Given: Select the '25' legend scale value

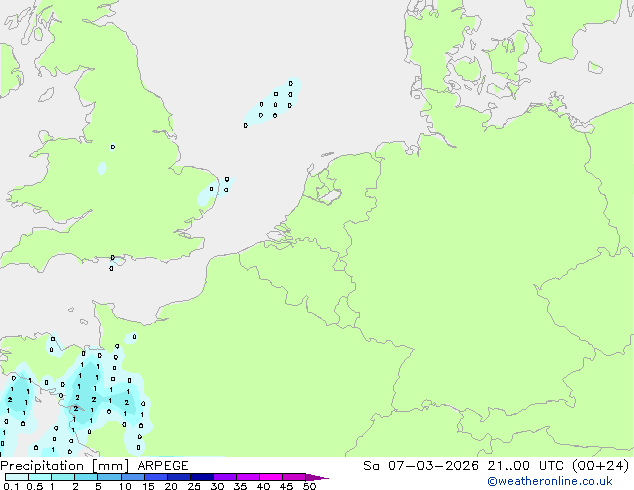Looking at the screenshot, I should 194,486.
